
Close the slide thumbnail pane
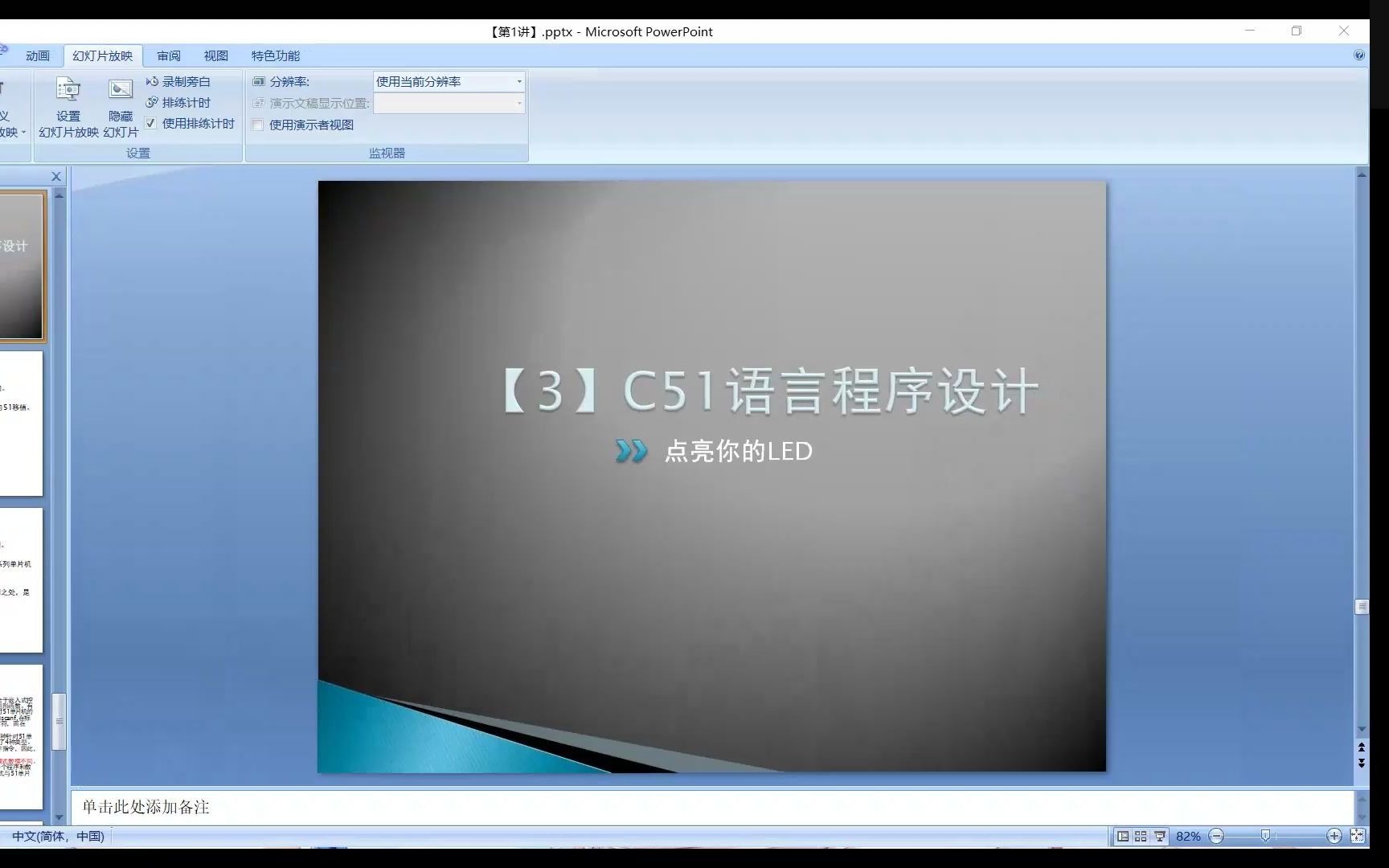[x=56, y=176]
